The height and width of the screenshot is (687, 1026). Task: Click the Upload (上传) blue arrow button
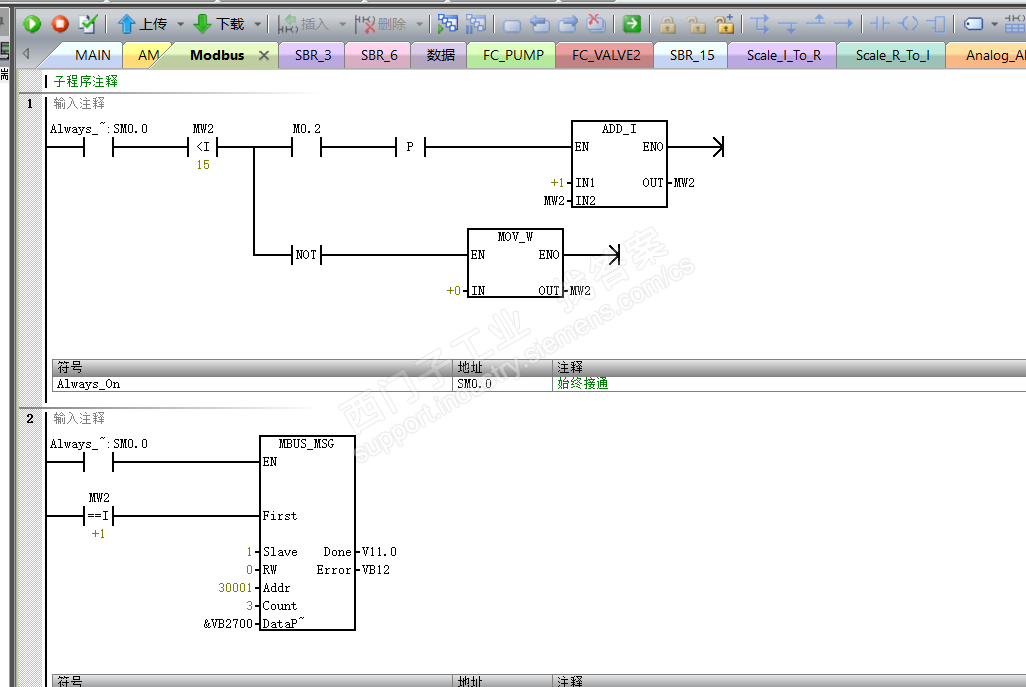coord(142,24)
